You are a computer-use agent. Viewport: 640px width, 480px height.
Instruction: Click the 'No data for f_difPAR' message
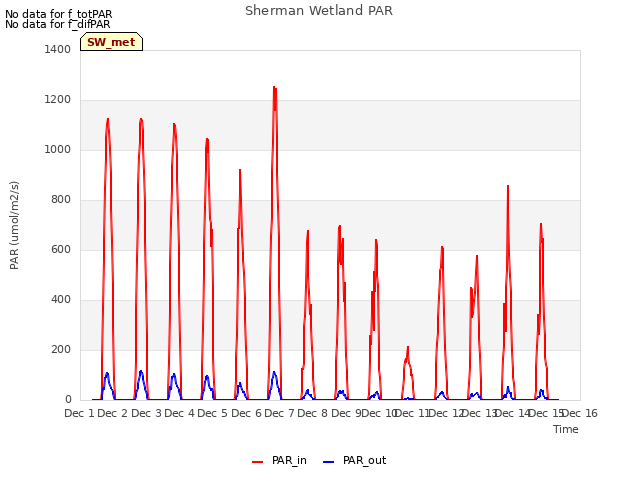point(58,24)
